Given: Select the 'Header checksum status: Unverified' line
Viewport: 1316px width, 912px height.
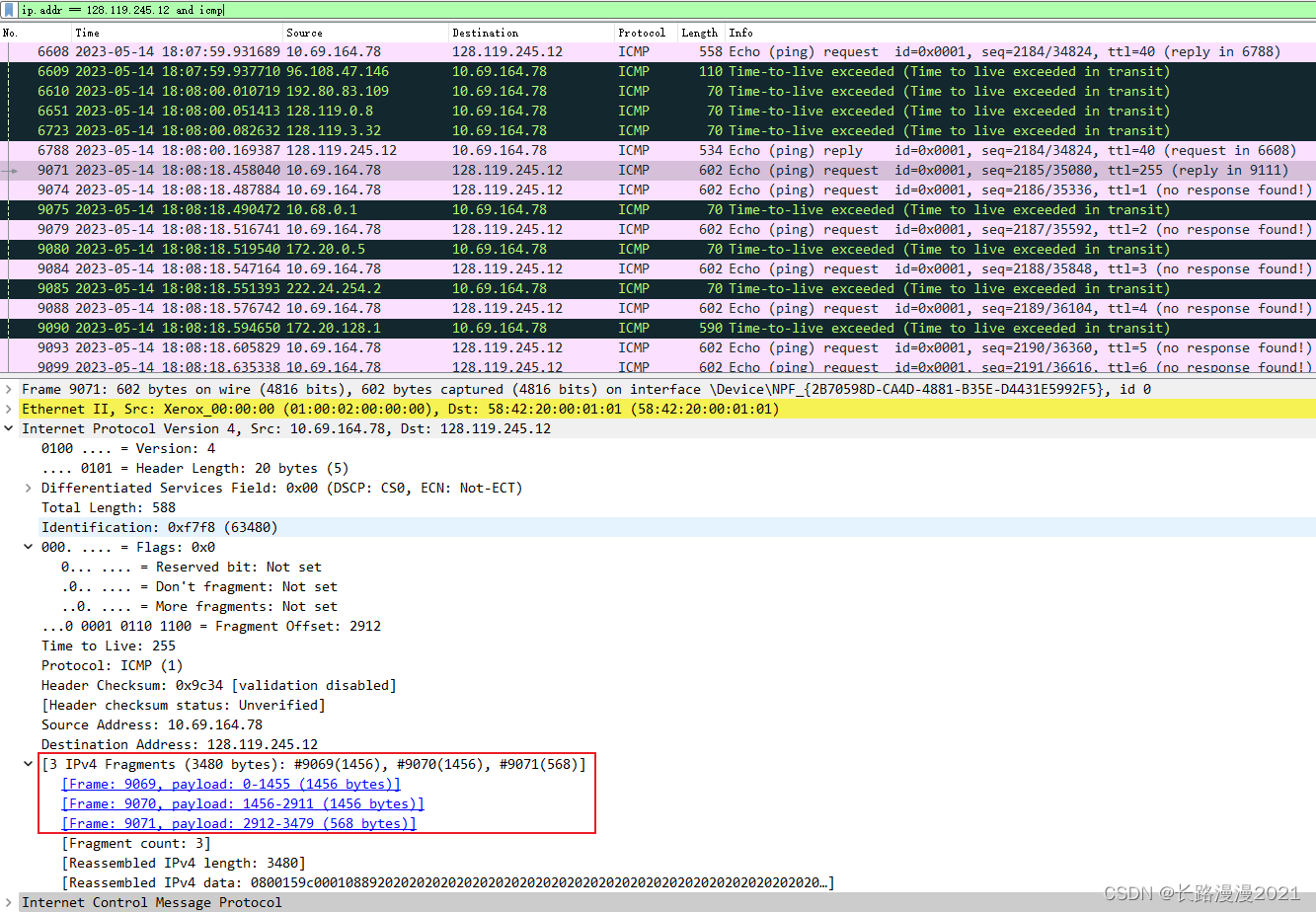Looking at the screenshot, I should (x=184, y=705).
